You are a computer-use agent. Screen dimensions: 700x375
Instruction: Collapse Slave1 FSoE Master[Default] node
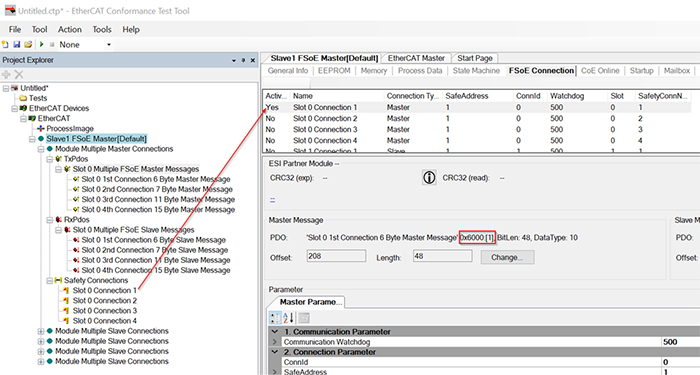[32, 139]
